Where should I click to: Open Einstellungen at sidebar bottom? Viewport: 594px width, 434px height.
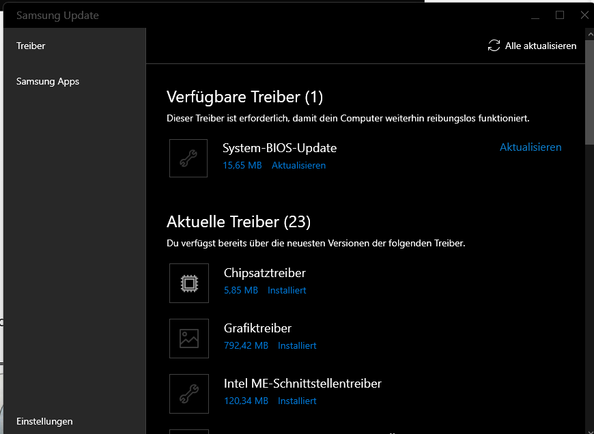[44, 422]
